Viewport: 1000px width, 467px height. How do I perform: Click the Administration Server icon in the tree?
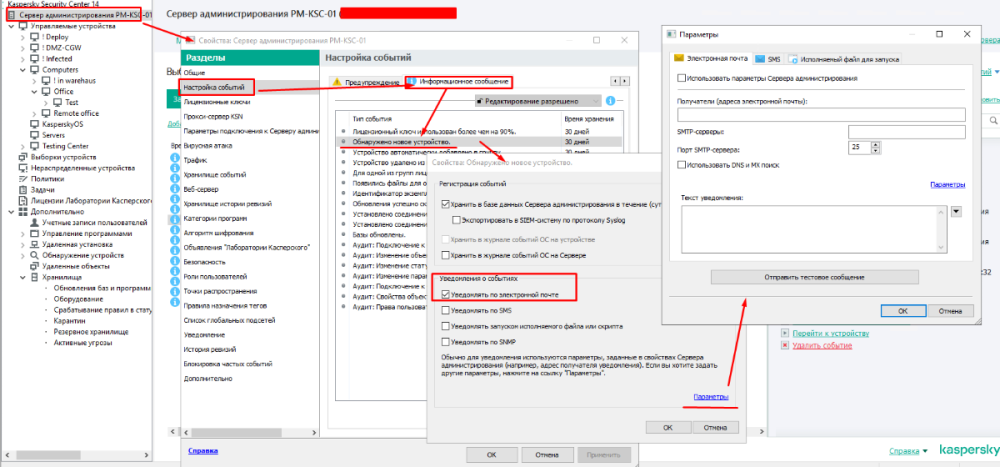tap(12, 14)
